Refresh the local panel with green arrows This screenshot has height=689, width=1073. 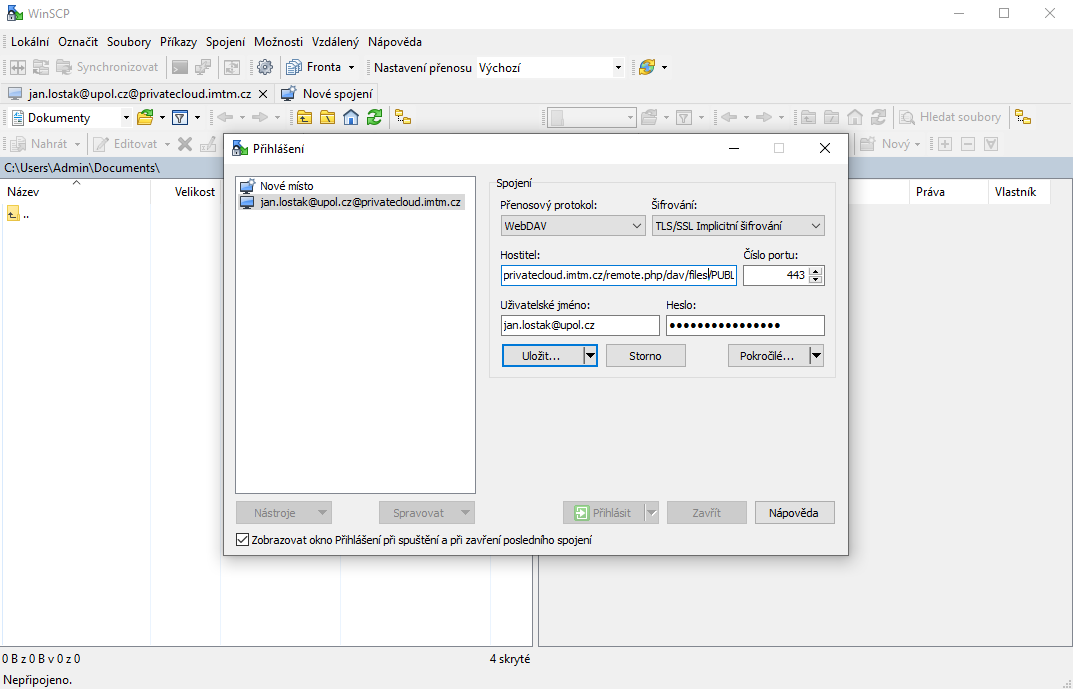[374, 118]
